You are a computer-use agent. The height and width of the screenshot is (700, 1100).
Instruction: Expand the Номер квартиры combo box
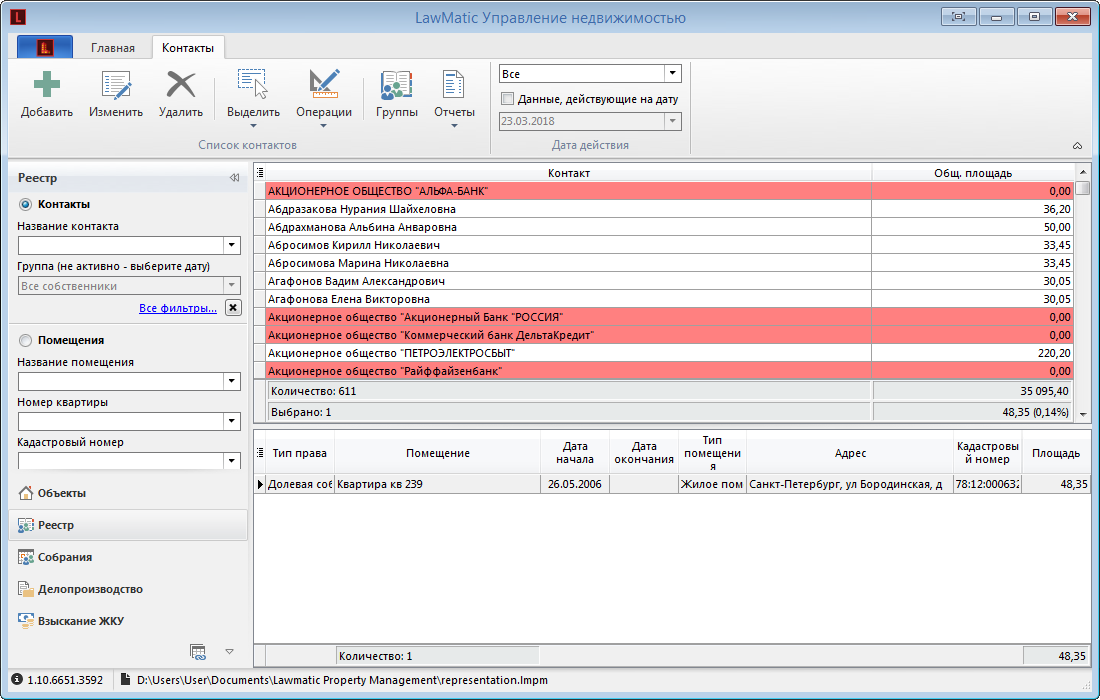point(232,422)
